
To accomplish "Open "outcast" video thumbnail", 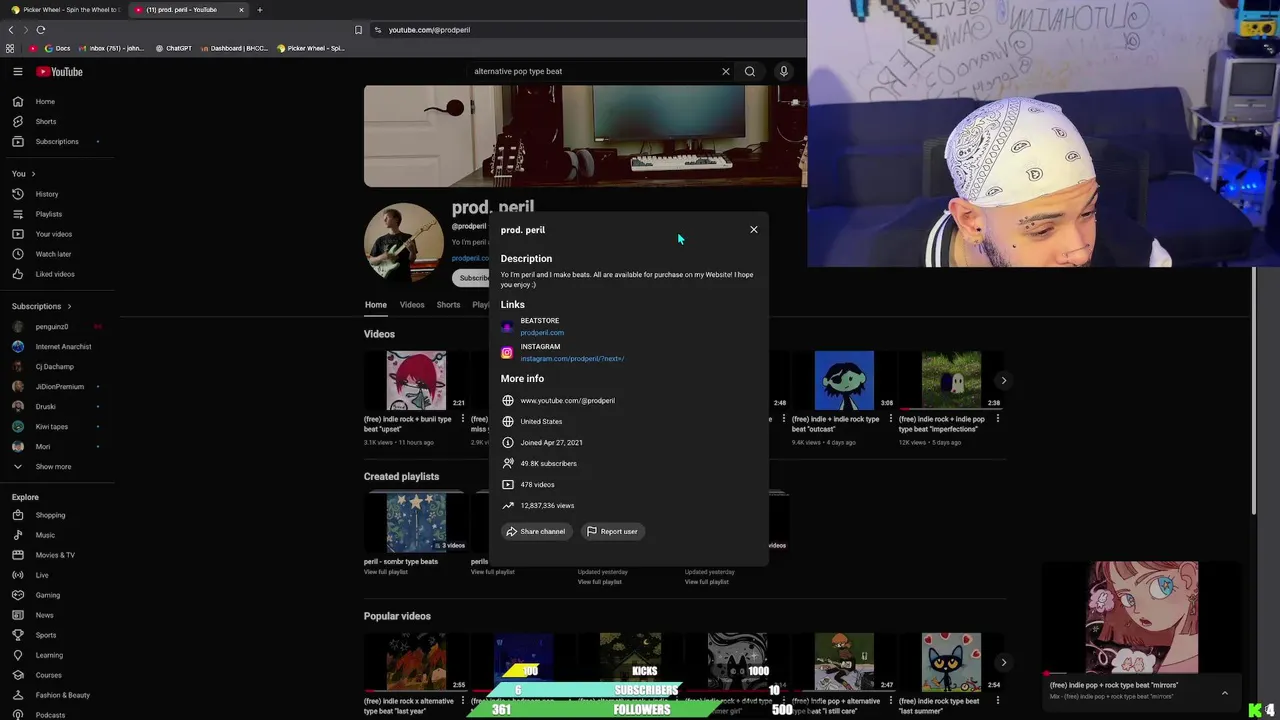I will 844,380.
